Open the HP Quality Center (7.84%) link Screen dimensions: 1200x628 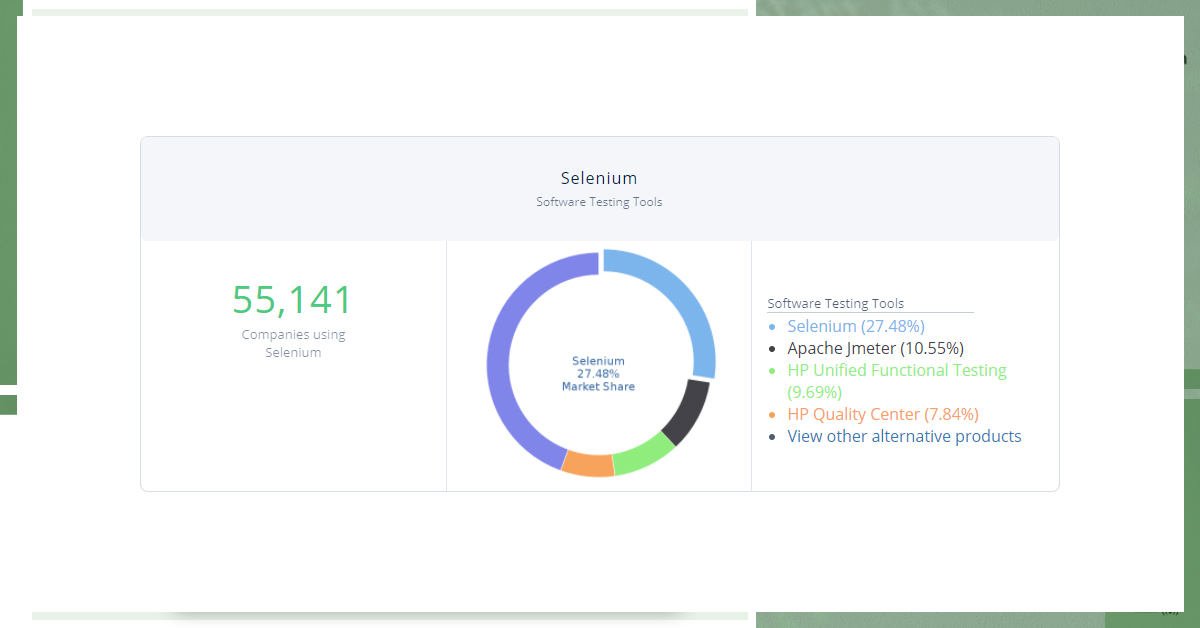(x=883, y=414)
